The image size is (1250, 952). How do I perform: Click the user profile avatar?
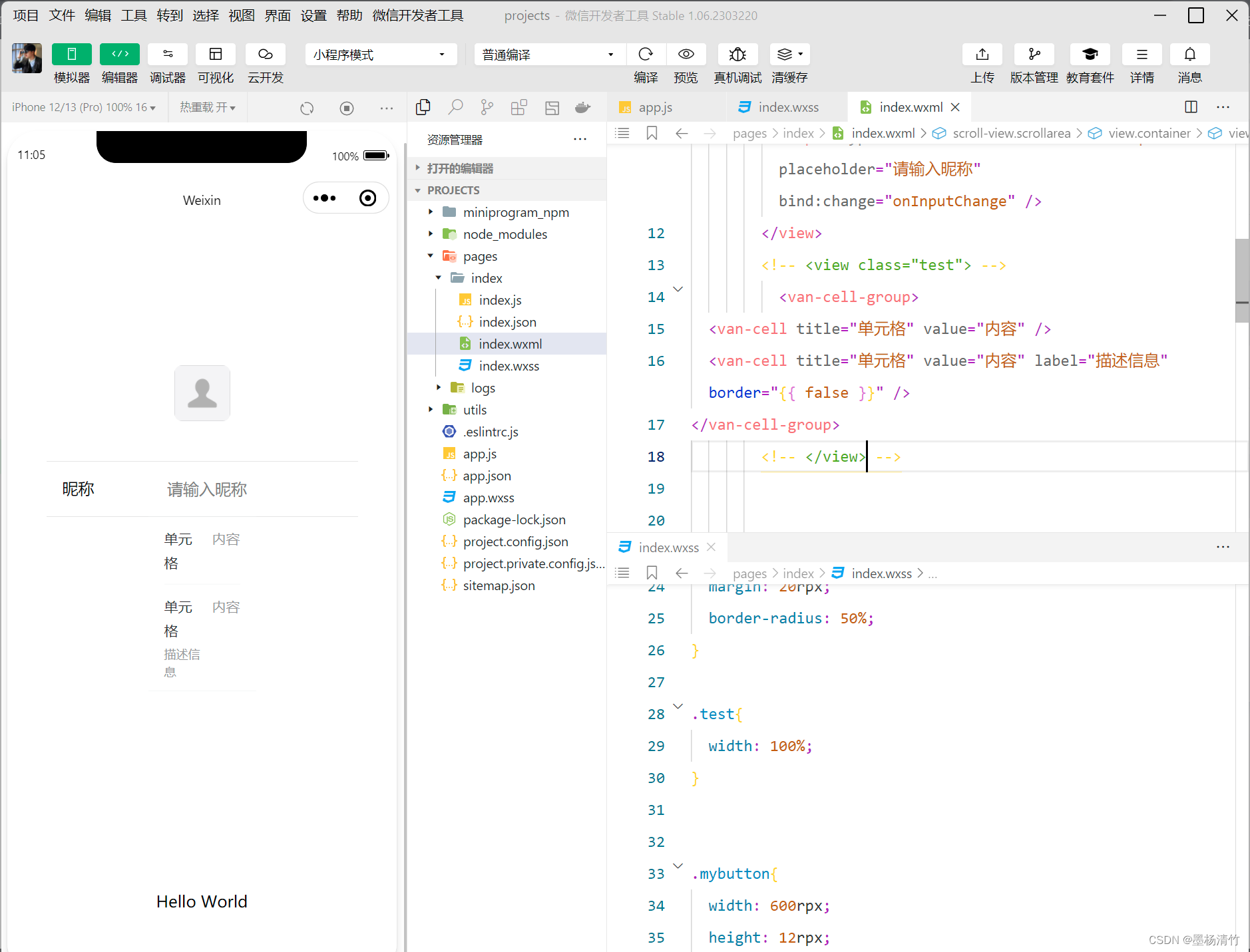click(27, 58)
